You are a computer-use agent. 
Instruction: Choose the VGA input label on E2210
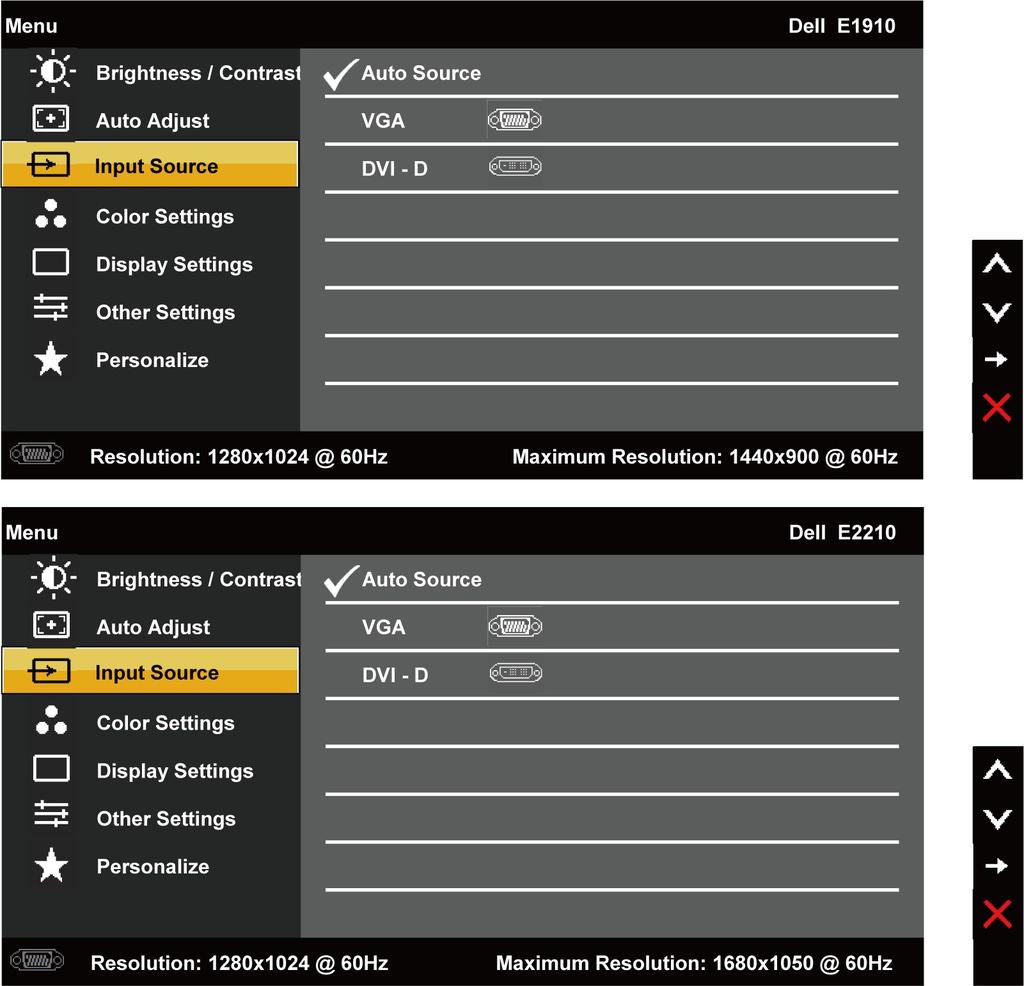[384, 628]
